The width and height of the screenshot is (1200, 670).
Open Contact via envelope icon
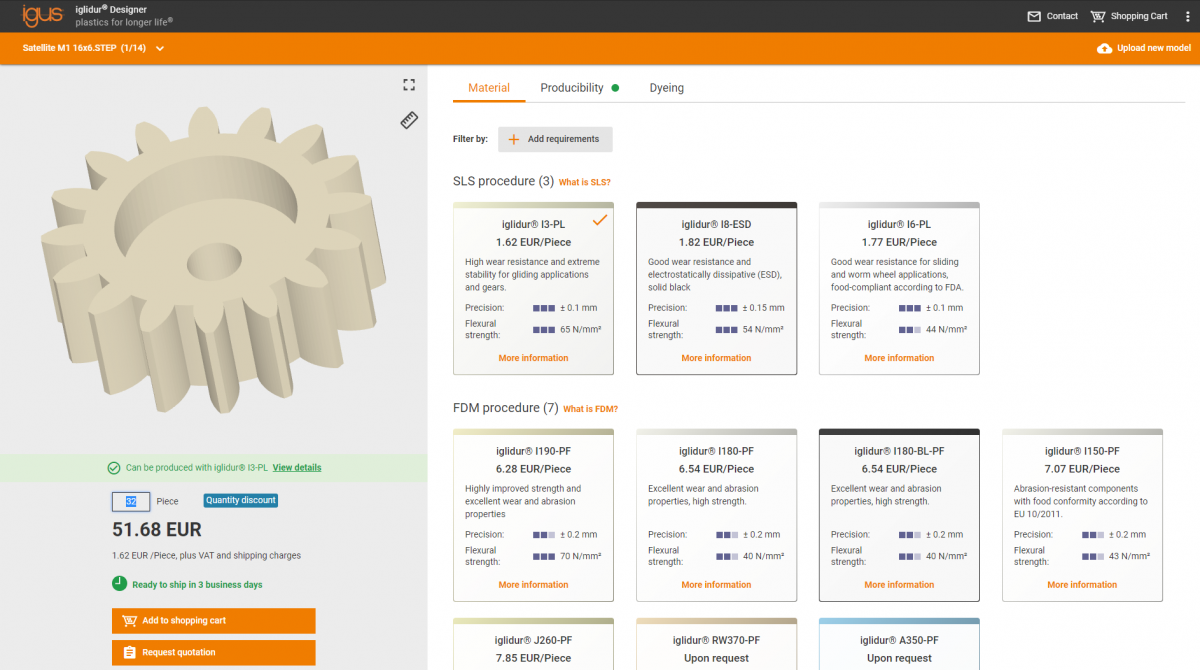coord(1034,16)
